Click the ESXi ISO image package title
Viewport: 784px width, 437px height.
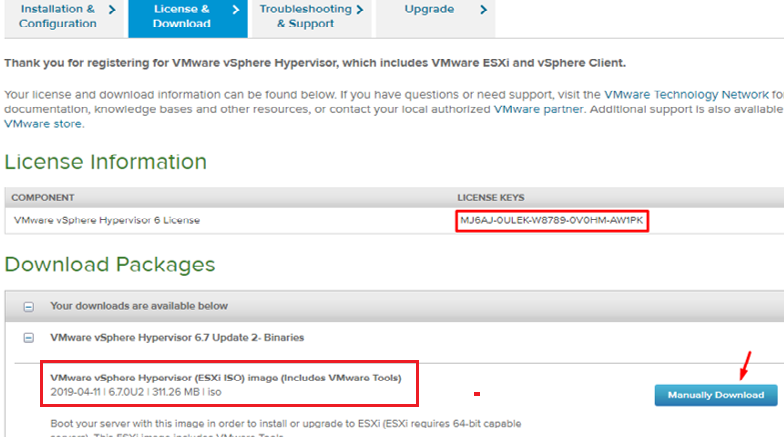(226, 378)
